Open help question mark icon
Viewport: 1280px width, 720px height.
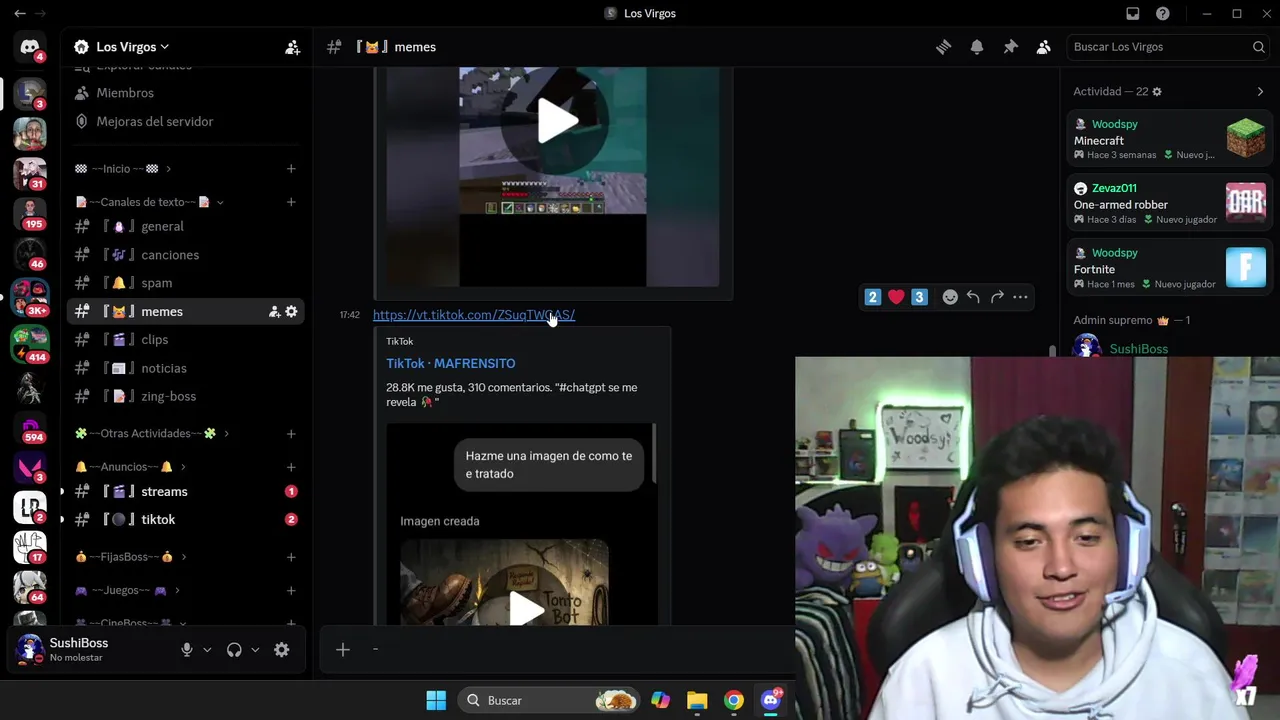[x=1163, y=14]
